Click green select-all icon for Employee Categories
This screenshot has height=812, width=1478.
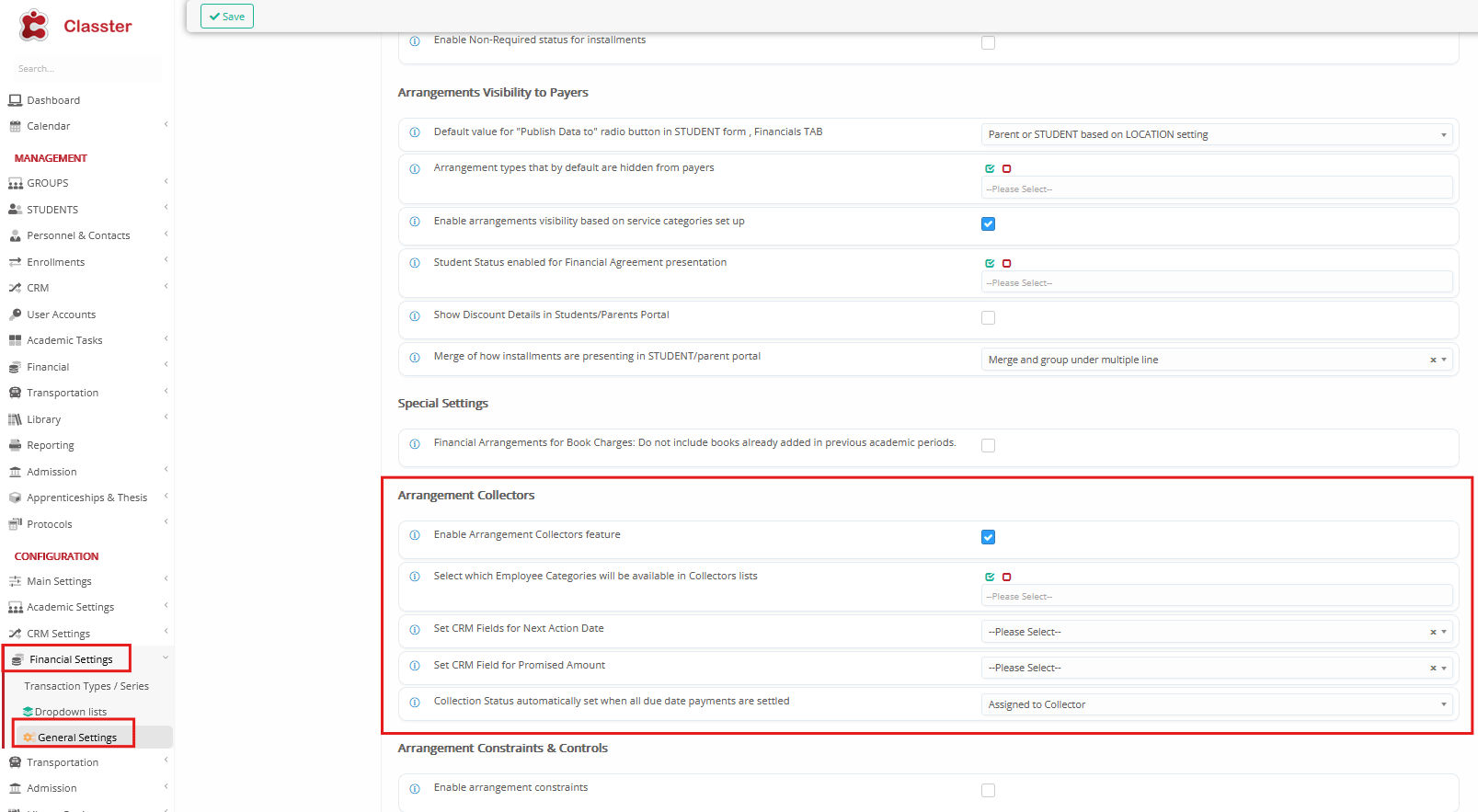[990, 578]
